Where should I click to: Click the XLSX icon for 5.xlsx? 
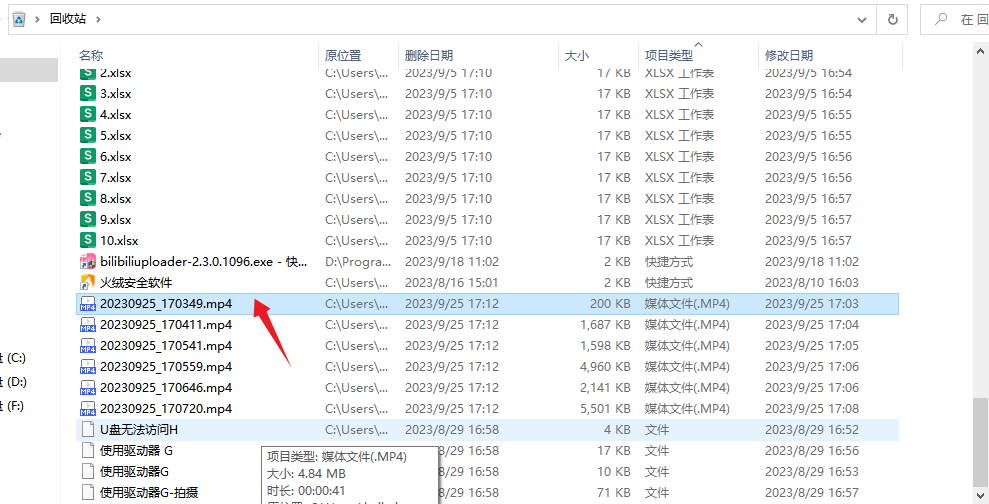[x=88, y=136]
